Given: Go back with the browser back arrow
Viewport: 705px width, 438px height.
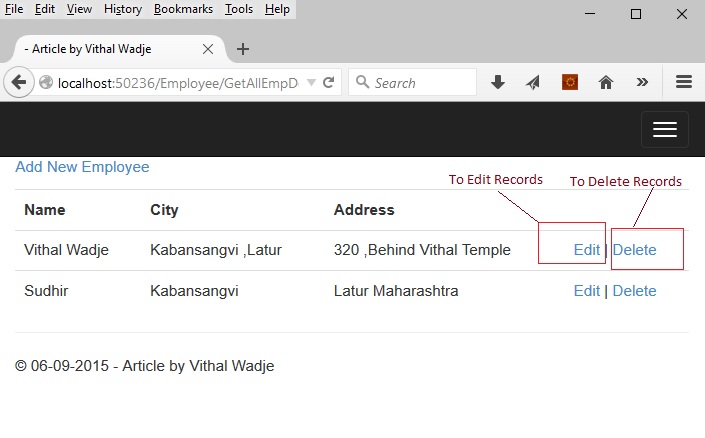Looking at the screenshot, I should (x=18, y=82).
